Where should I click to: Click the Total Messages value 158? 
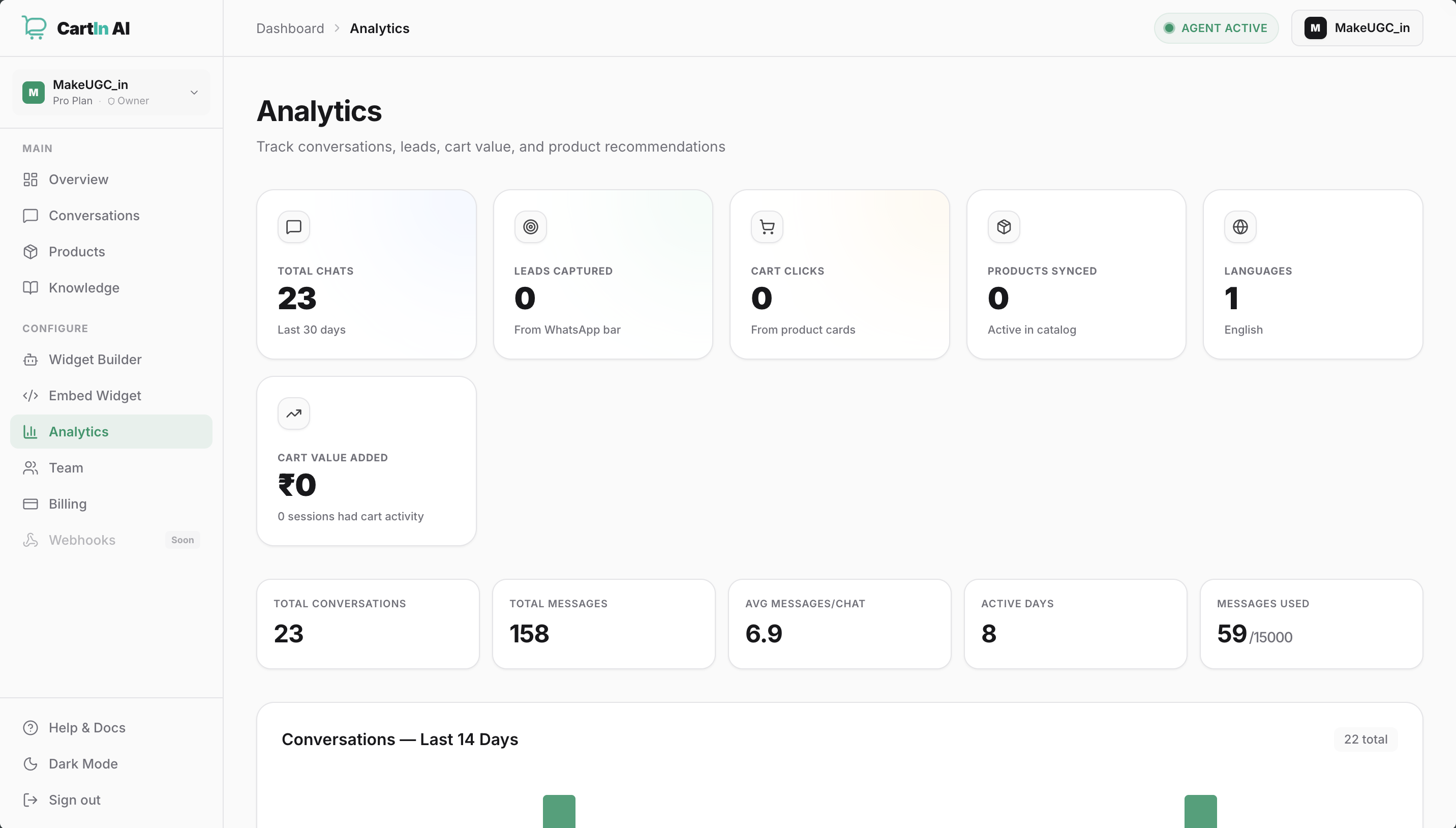(x=529, y=634)
